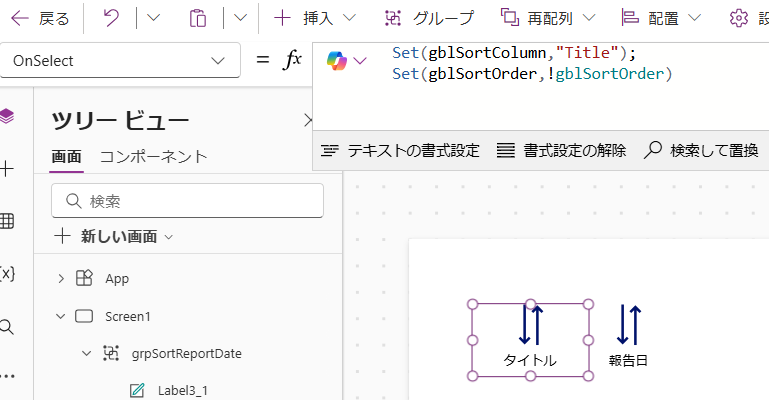Click the sort arrows icon above 報告日
769x400 pixels.
pyautogui.click(x=629, y=325)
